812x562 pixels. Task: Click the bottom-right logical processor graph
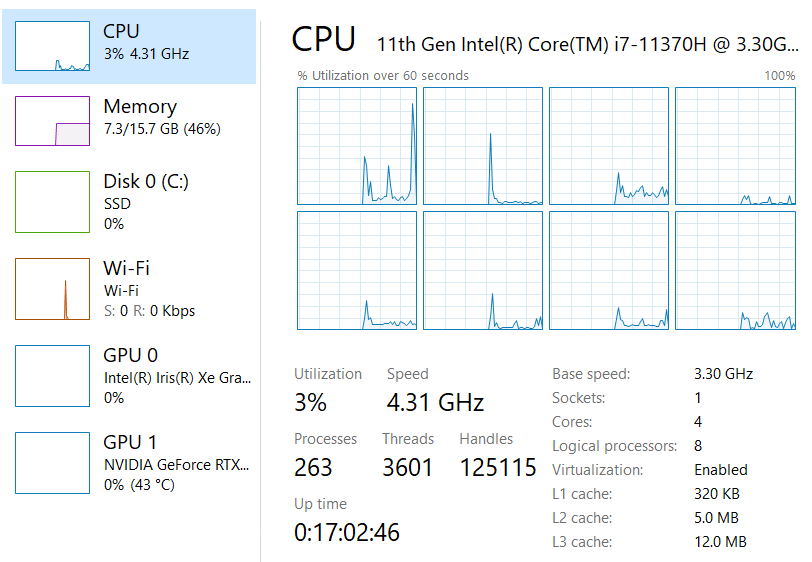click(735, 270)
